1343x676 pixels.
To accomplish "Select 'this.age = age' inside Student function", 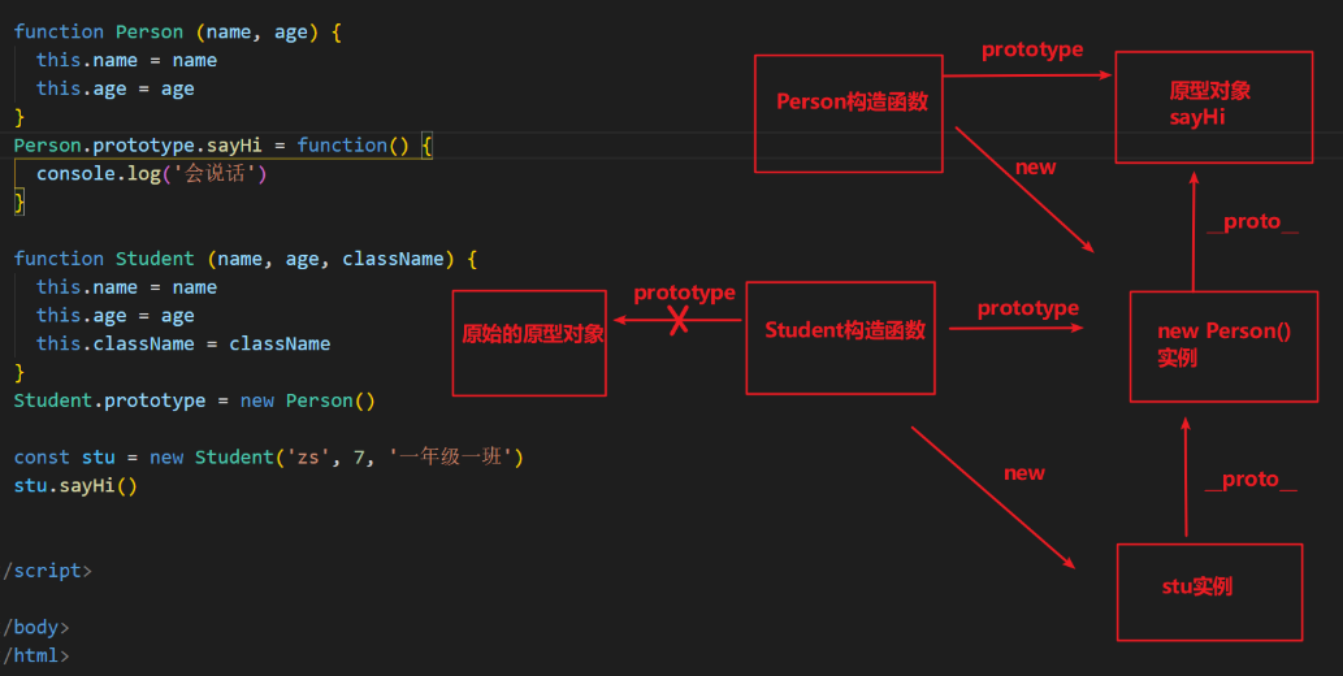I will (115, 316).
